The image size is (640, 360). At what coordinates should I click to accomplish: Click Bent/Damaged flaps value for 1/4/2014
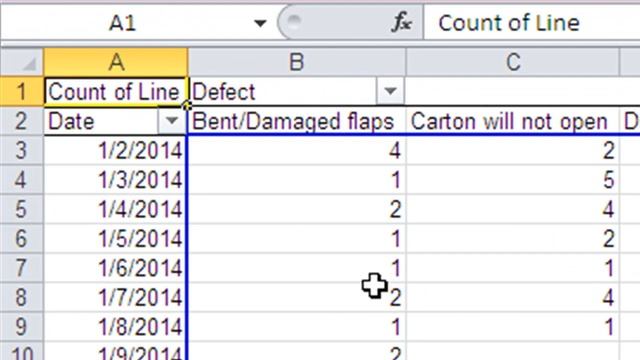click(297, 209)
